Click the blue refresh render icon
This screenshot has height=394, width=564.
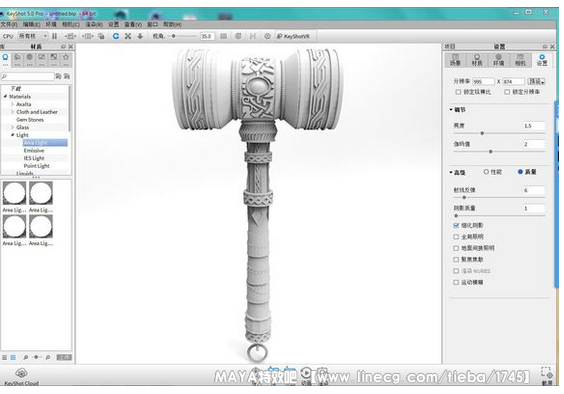[115, 36]
